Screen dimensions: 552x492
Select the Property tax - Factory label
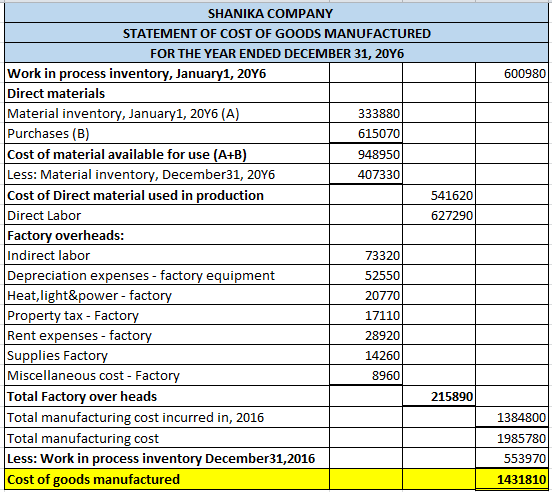(73, 316)
